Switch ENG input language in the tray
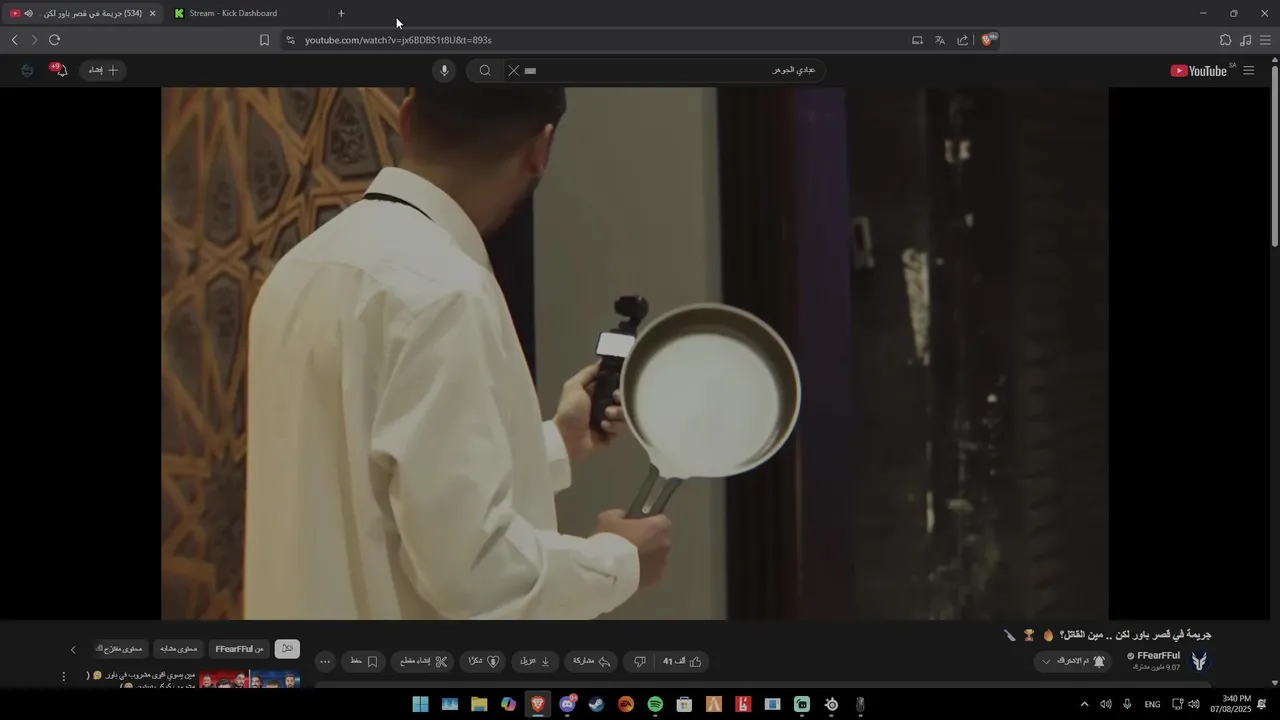This screenshot has height=720, width=1280. coord(1152,704)
